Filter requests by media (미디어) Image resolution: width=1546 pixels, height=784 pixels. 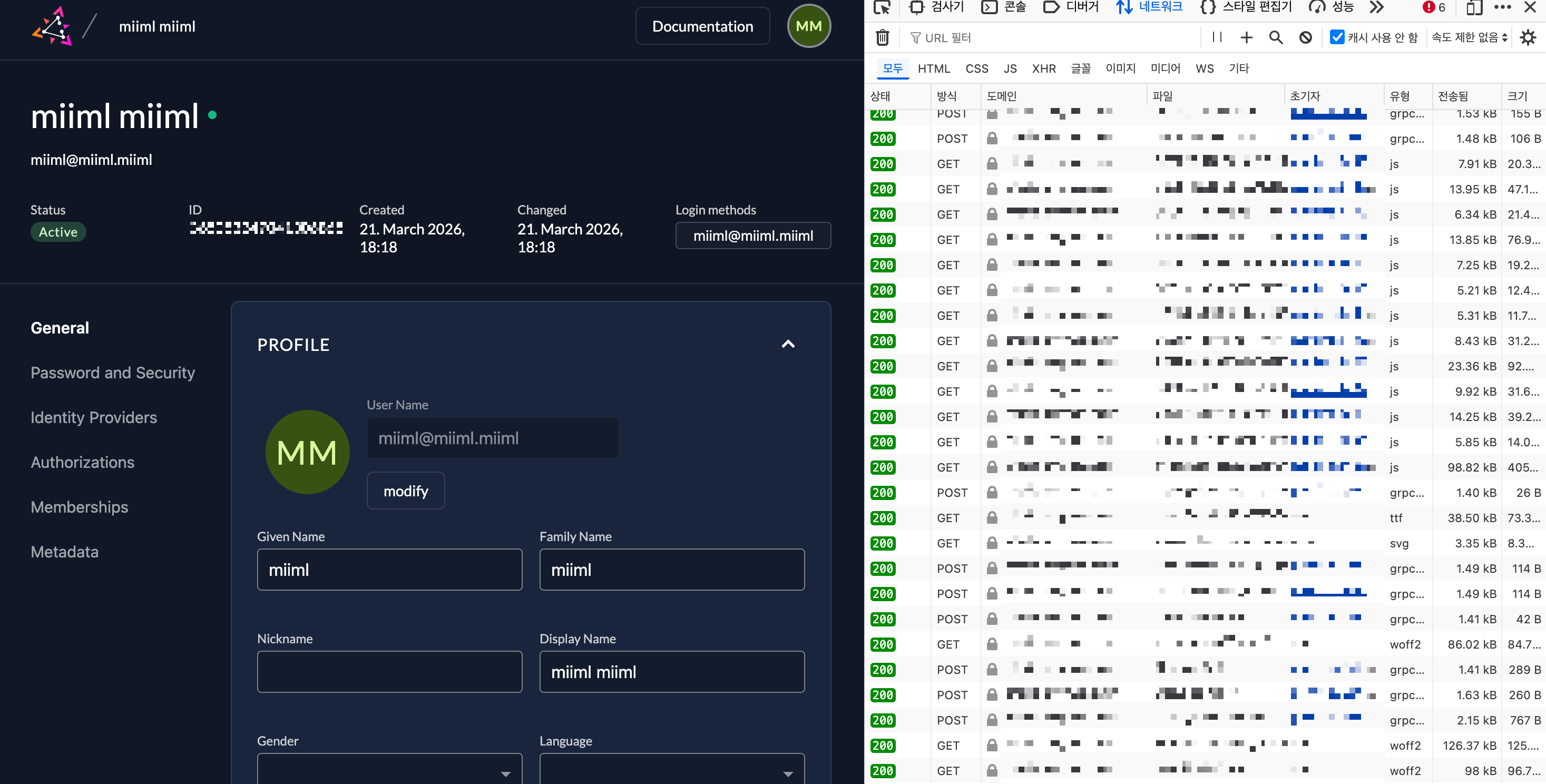click(1165, 68)
